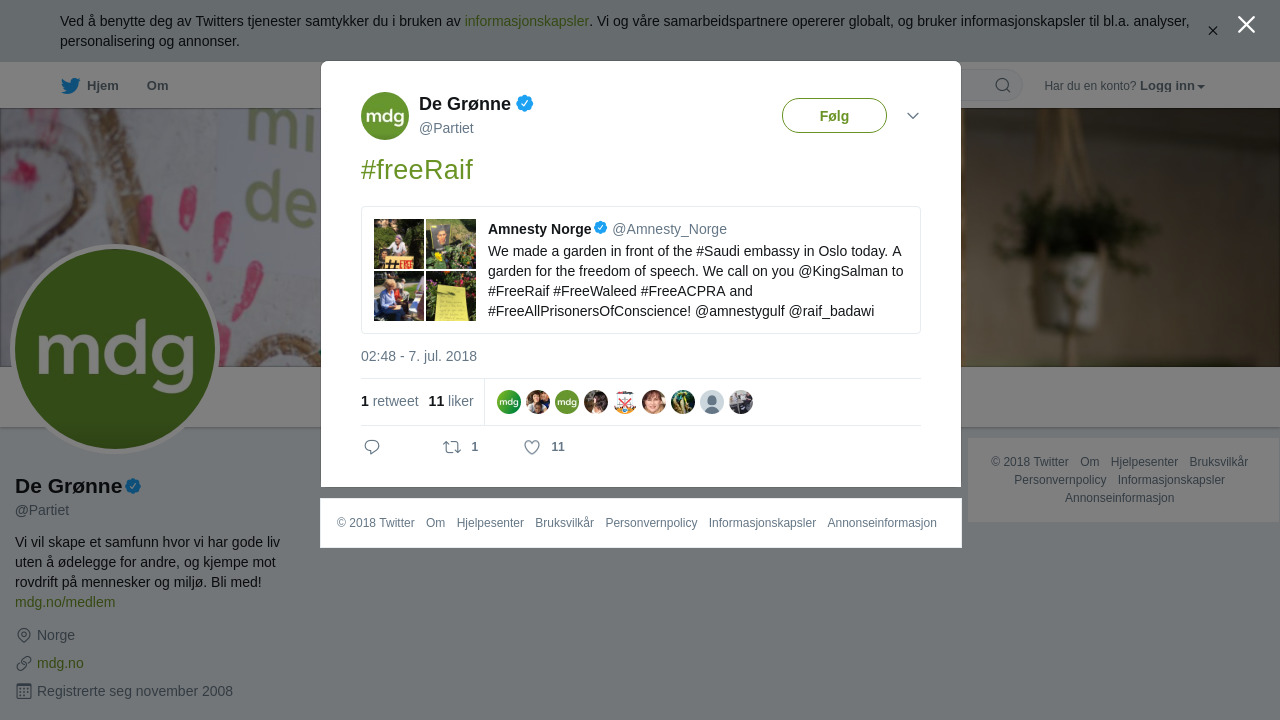Click the retweet arrows icon

[452, 447]
